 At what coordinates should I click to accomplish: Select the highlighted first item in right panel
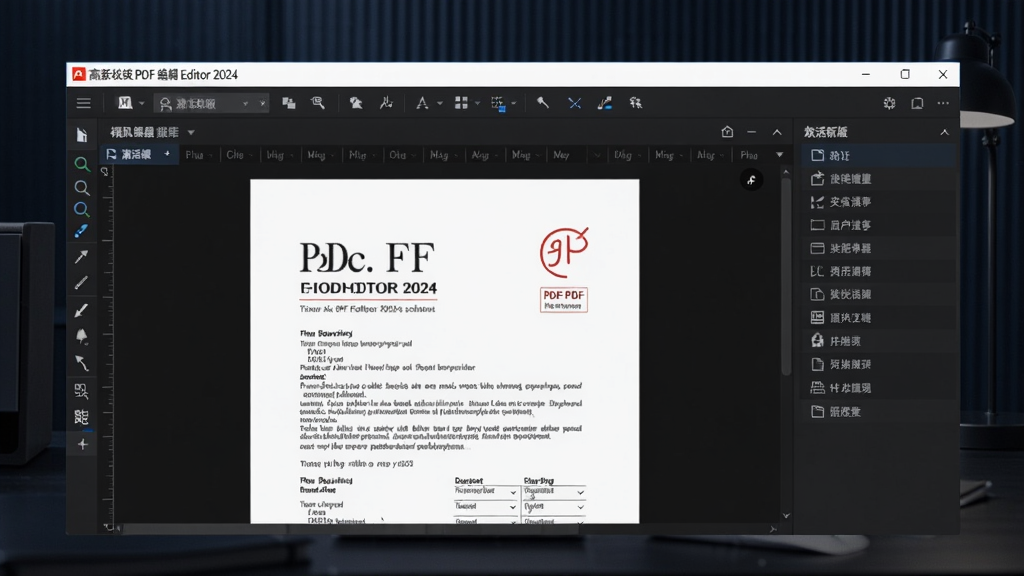pos(877,155)
